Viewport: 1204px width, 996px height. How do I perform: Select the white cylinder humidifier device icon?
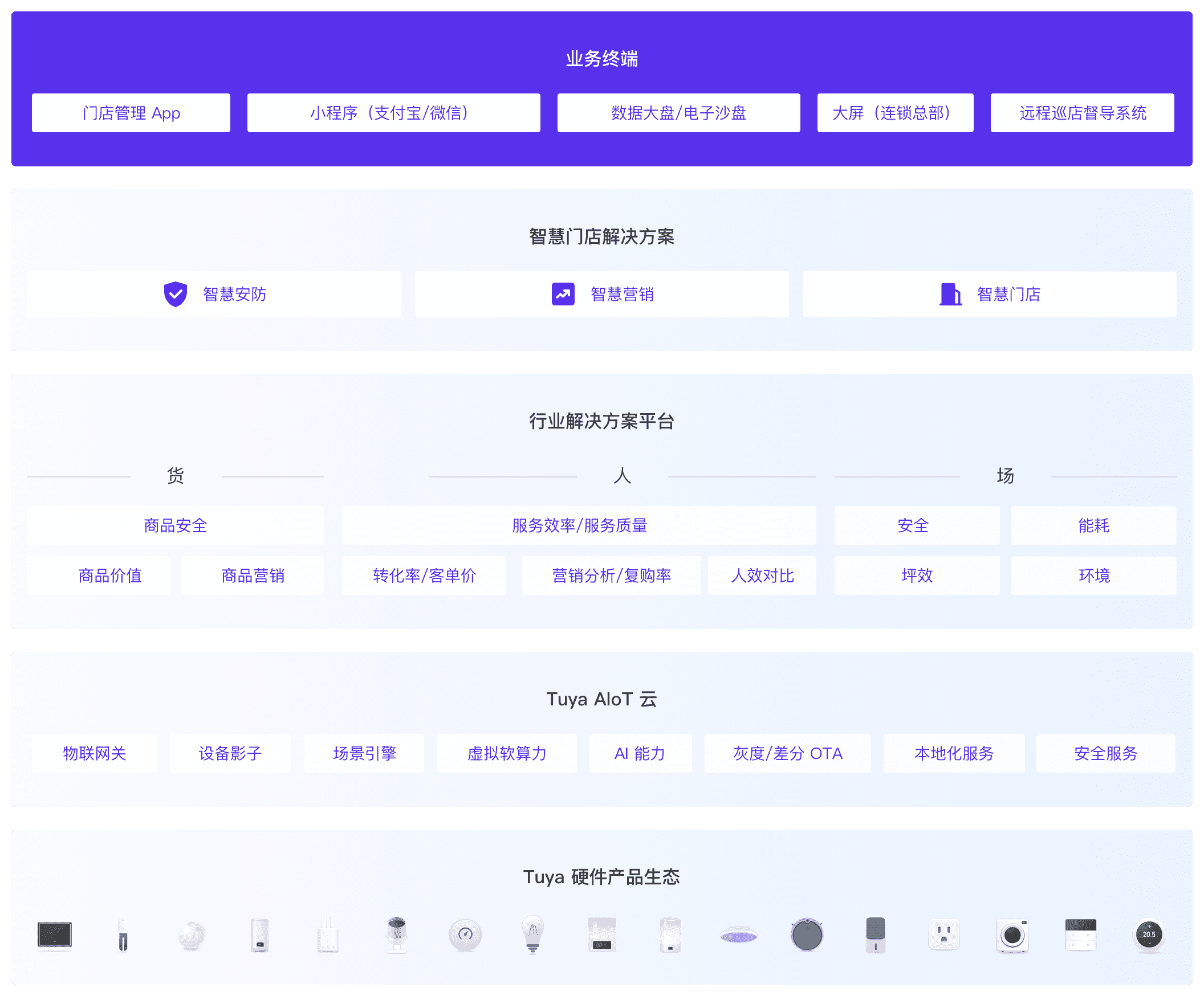point(670,935)
